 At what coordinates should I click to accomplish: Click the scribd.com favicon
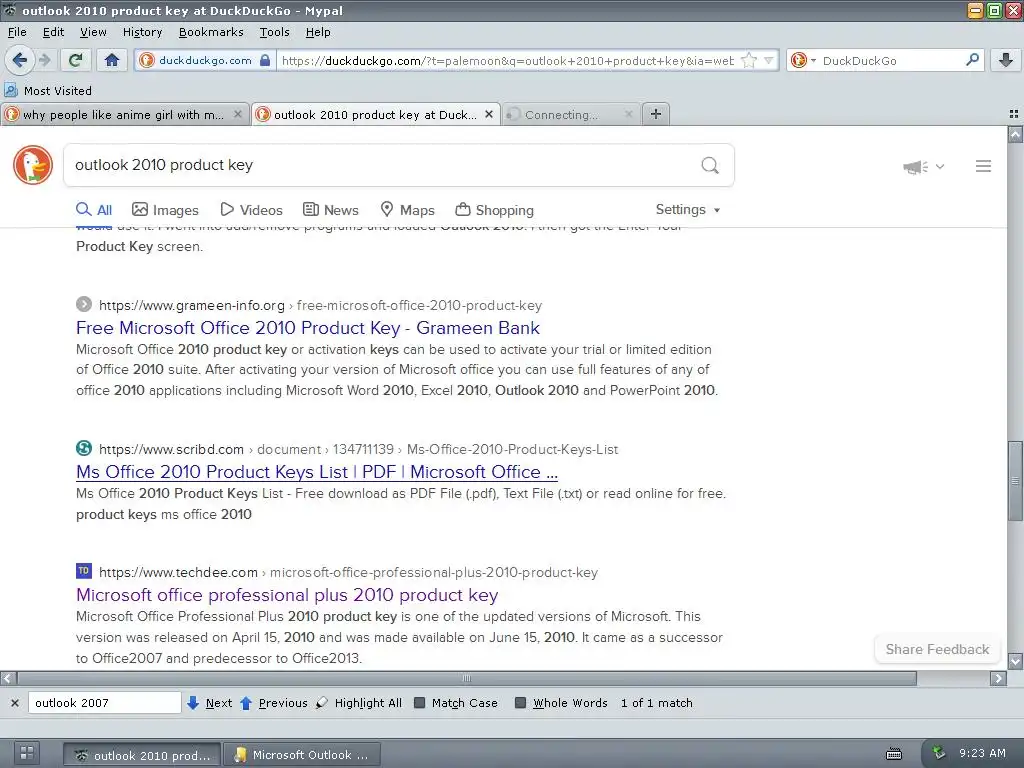pos(84,449)
